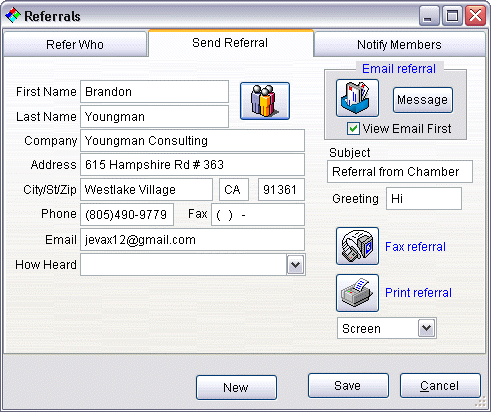The height and width of the screenshot is (412, 491).
Task: Expand the How Heard dropdown
Action: coord(295,265)
